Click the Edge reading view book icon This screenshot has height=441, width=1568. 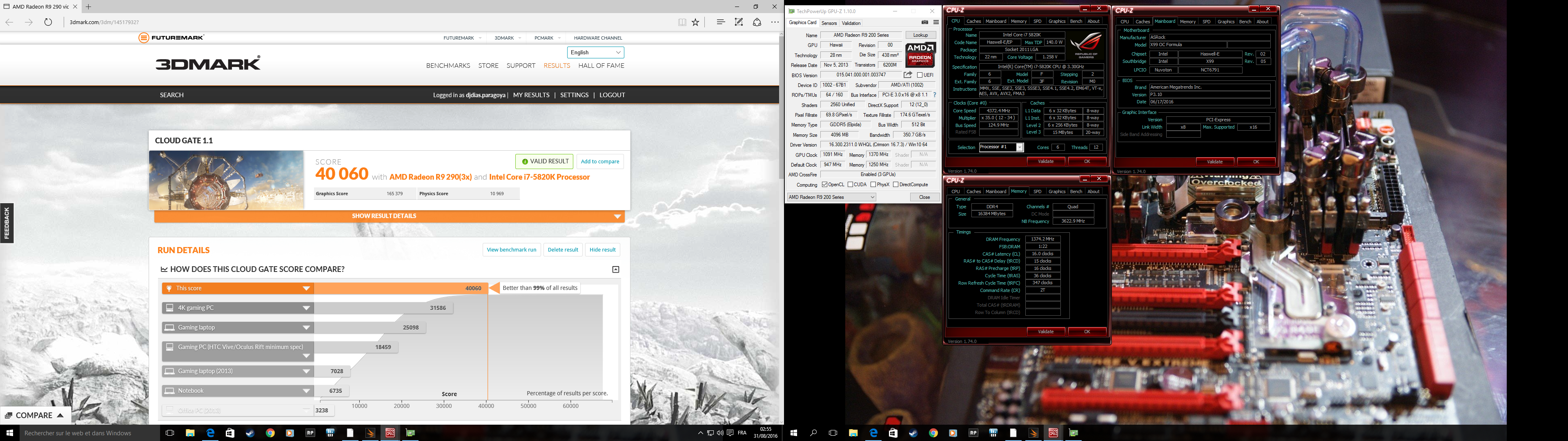[682, 22]
